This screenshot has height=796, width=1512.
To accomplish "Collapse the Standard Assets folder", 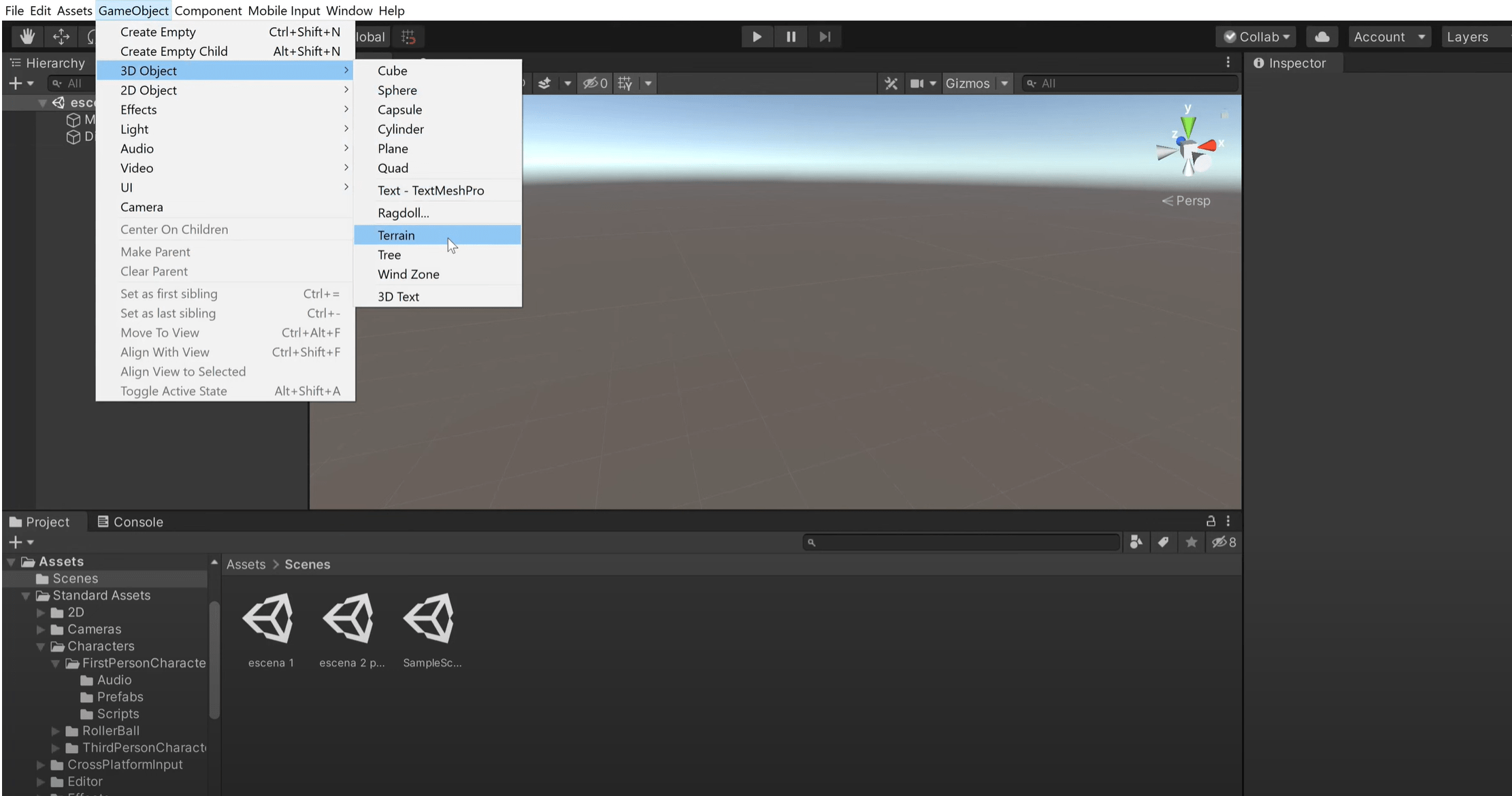I will click(x=26, y=596).
